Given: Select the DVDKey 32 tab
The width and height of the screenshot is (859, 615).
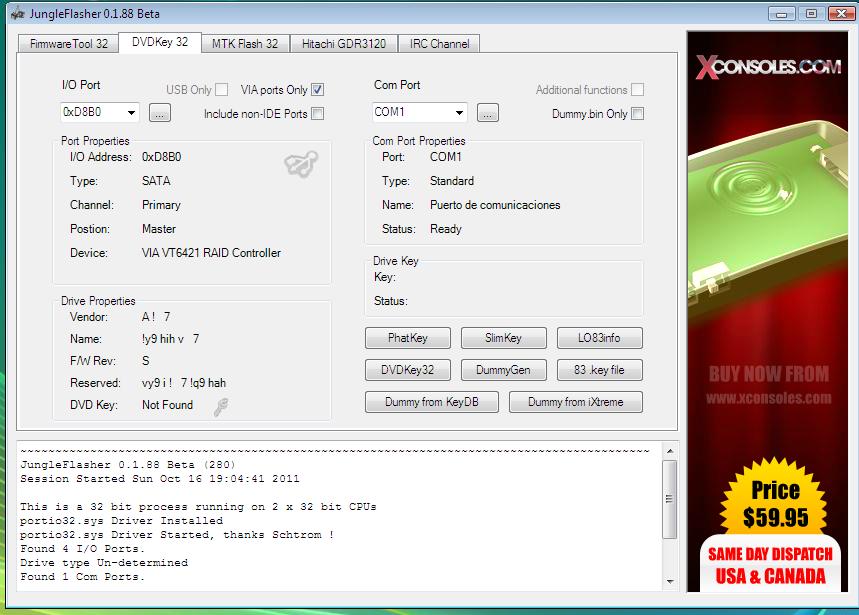Looking at the screenshot, I should pyautogui.click(x=160, y=42).
